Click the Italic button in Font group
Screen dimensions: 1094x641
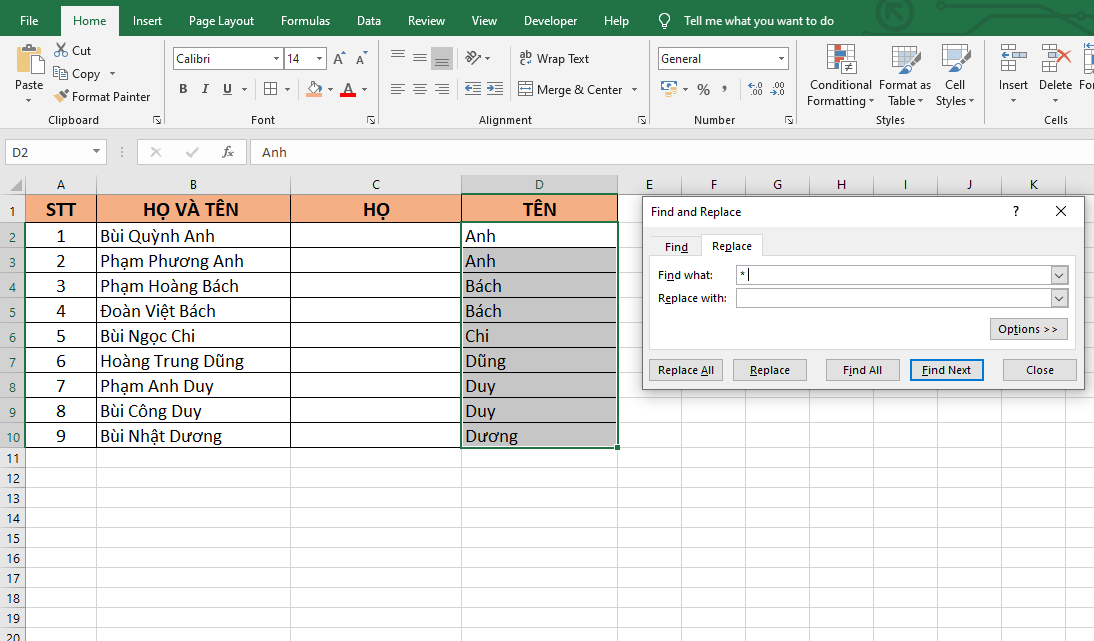coord(205,89)
